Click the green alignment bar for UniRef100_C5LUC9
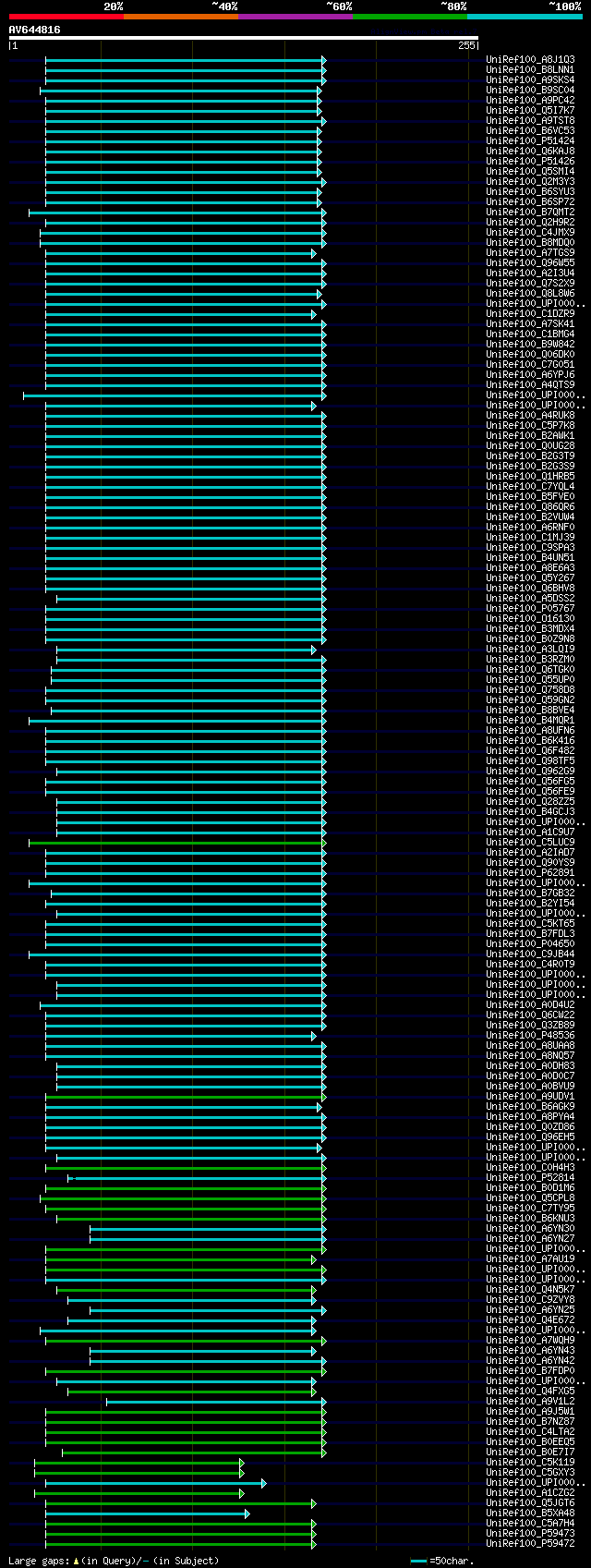The height and width of the screenshot is (1568, 591). [x=177, y=843]
